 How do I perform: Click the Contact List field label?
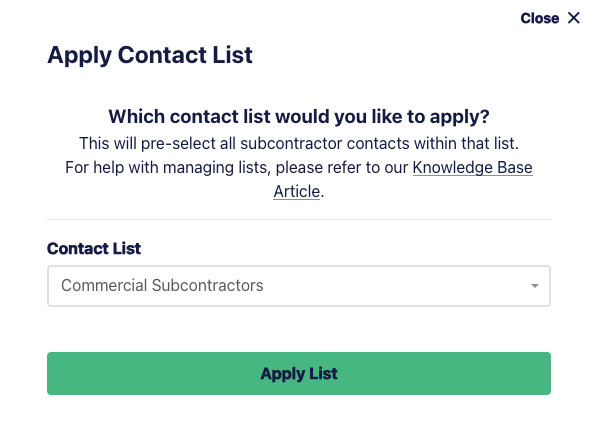[x=94, y=249]
